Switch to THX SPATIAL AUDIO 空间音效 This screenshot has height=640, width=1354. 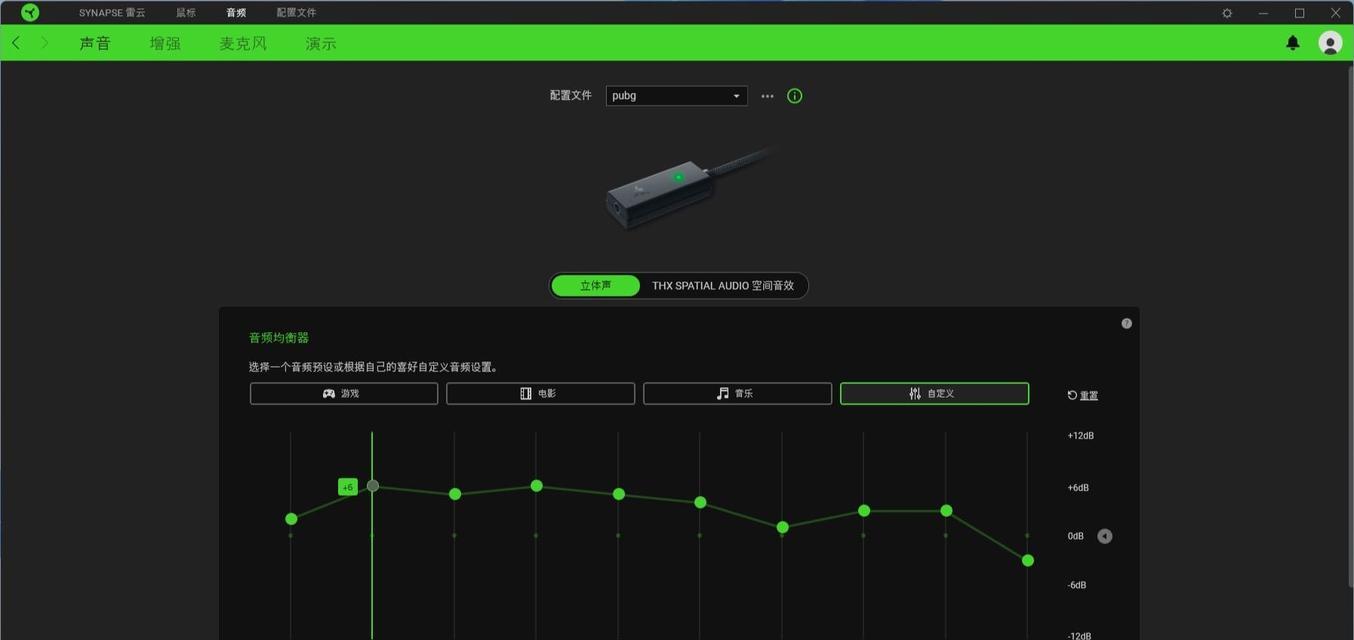723,286
